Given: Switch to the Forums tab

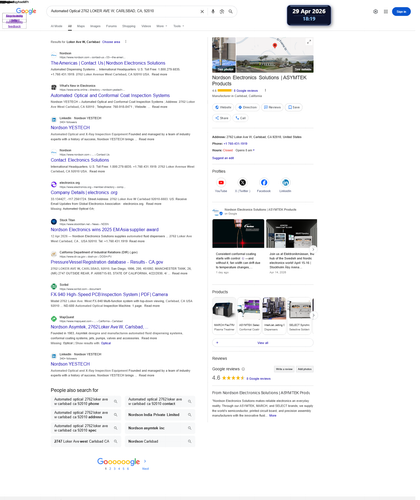Looking at the screenshot, I should click(112, 26).
